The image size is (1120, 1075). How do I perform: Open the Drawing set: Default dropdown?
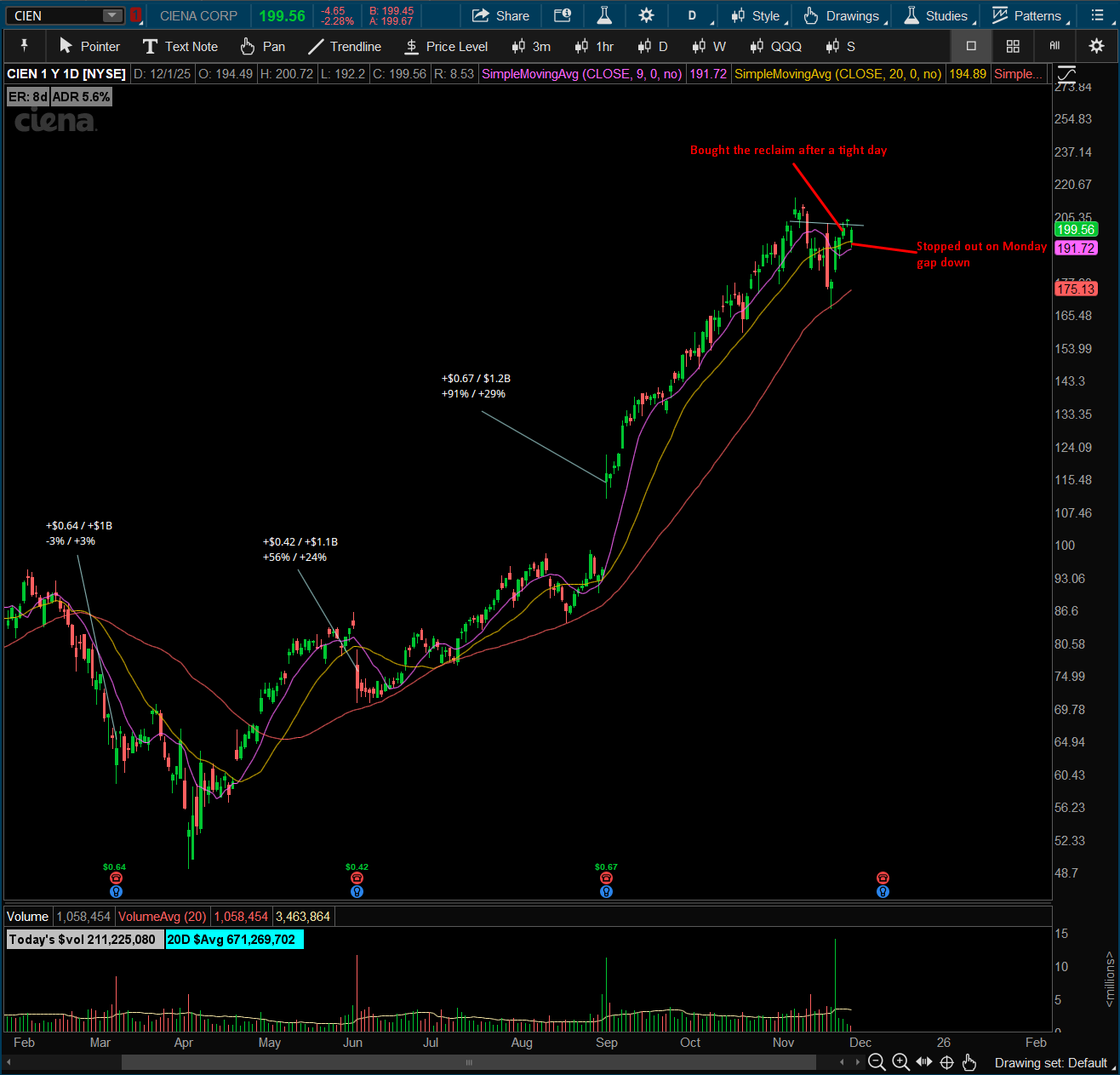(1054, 1062)
